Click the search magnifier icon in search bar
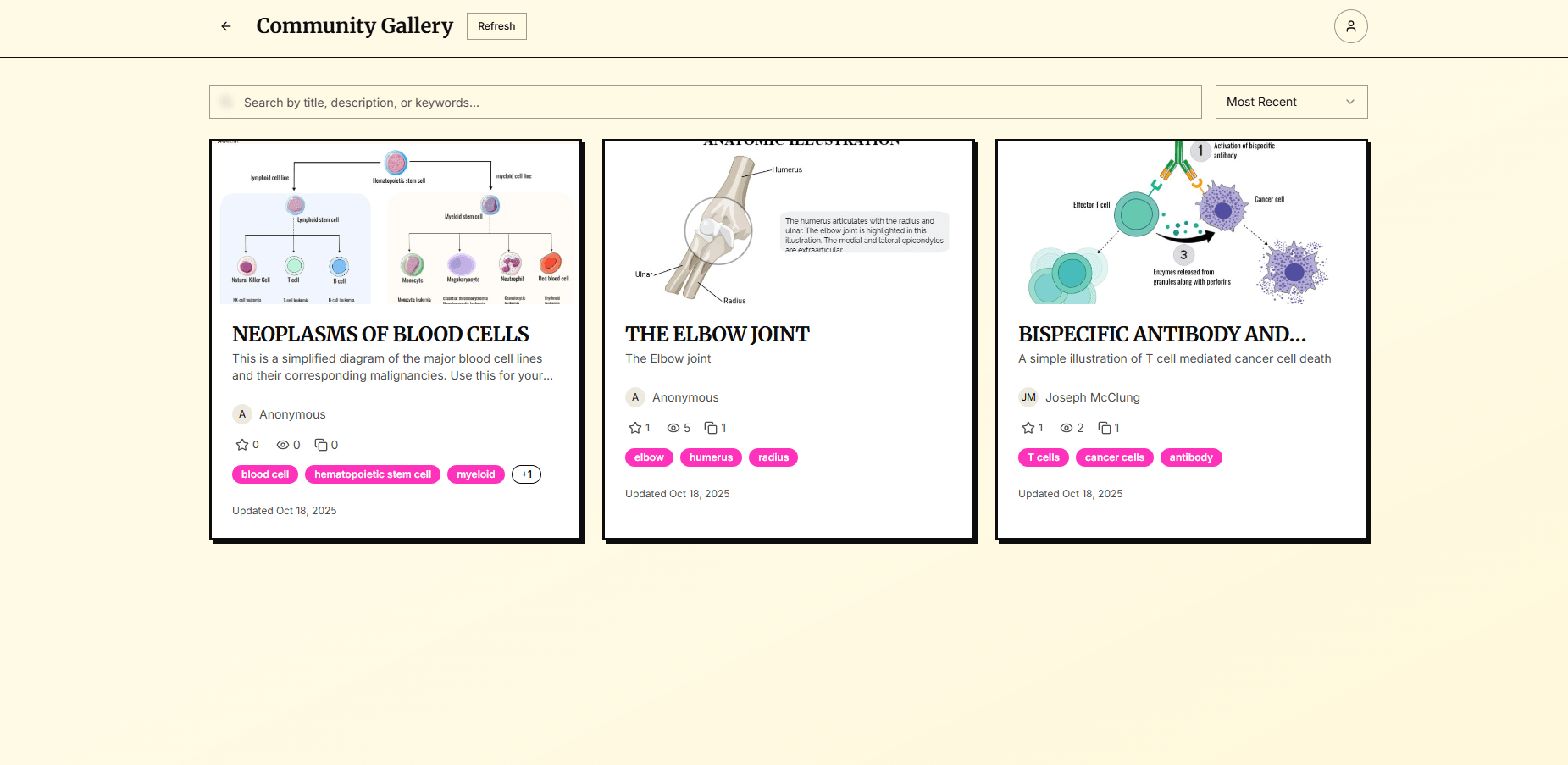Viewport: 1568px width, 765px height. pyautogui.click(x=226, y=102)
